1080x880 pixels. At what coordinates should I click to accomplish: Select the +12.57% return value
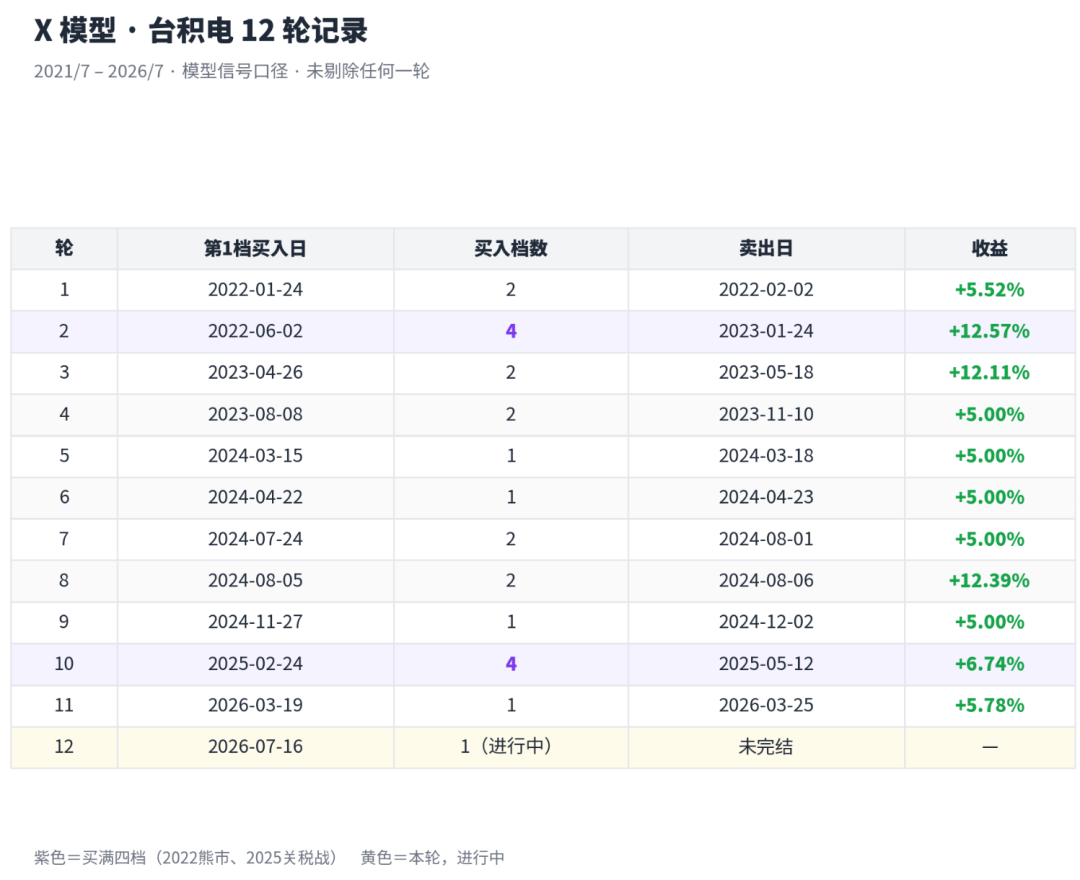coord(989,331)
